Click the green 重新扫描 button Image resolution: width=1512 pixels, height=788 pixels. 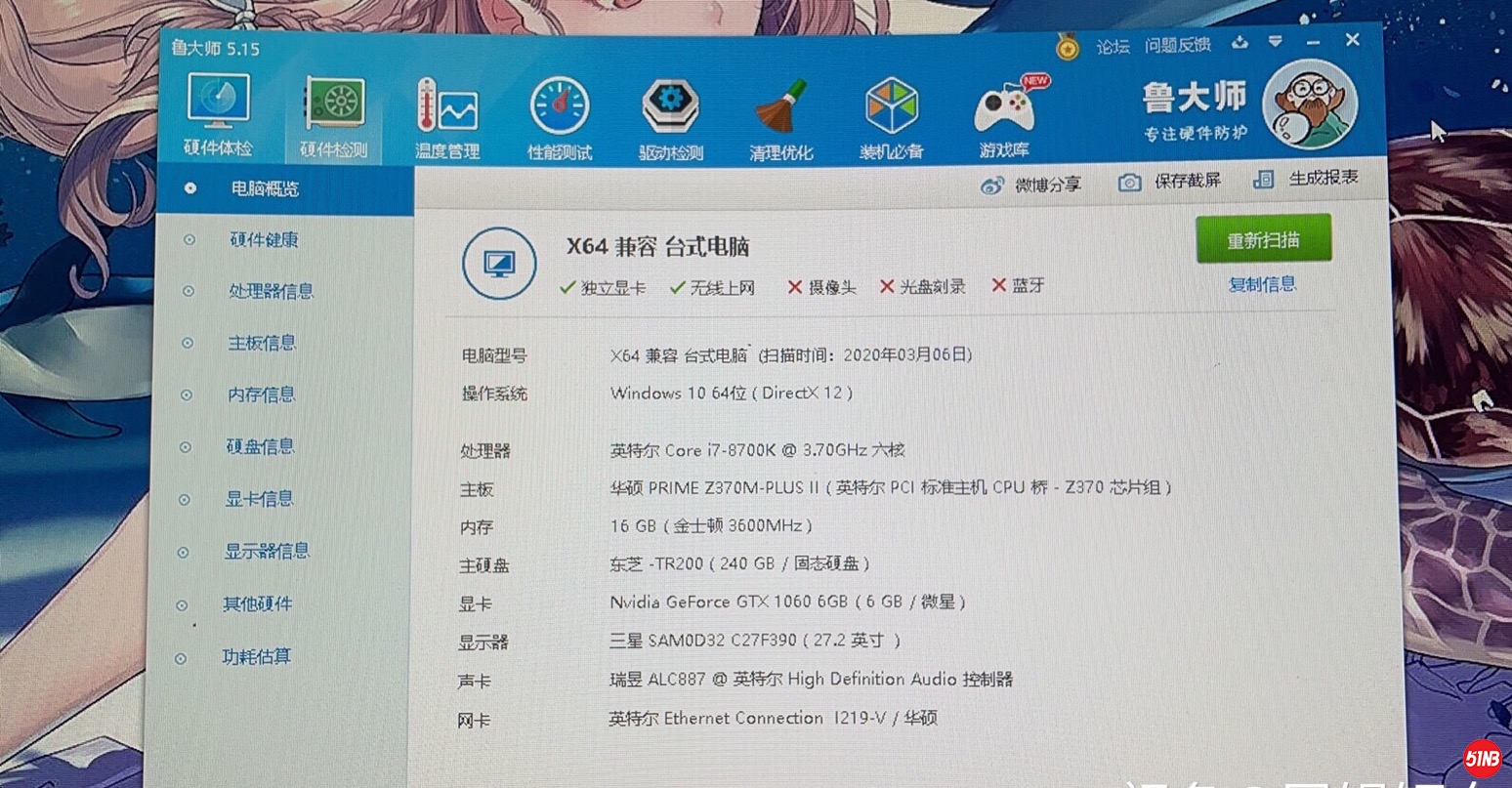coord(1264,239)
